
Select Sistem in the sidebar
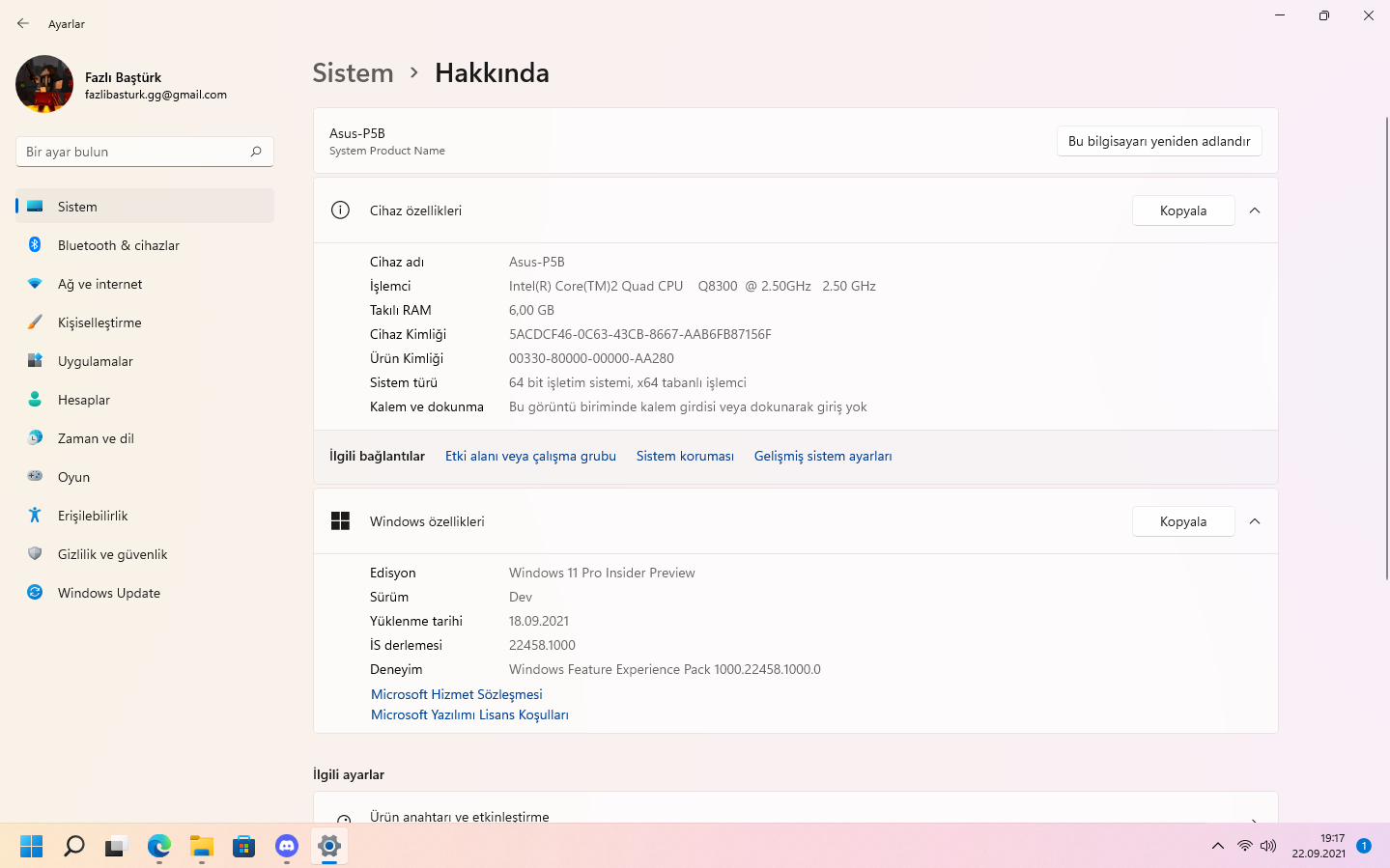[145, 207]
